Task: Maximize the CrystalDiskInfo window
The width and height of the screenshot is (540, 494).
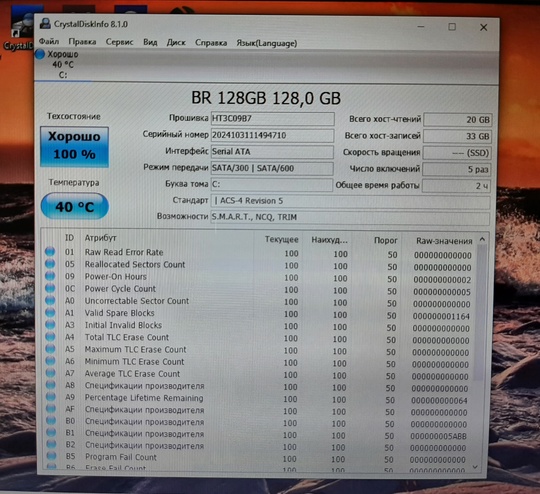Action: [x=452, y=27]
